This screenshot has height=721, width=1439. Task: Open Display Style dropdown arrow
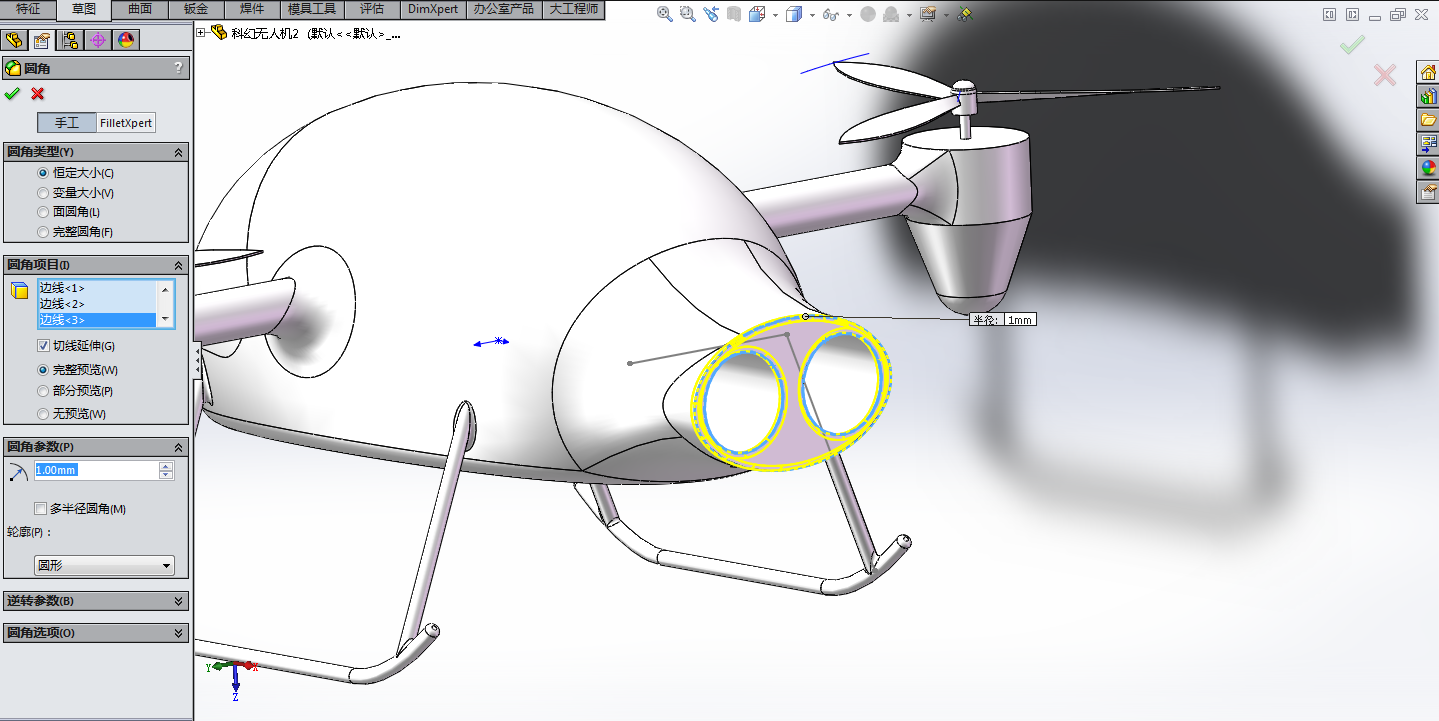[x=811, y=15]
